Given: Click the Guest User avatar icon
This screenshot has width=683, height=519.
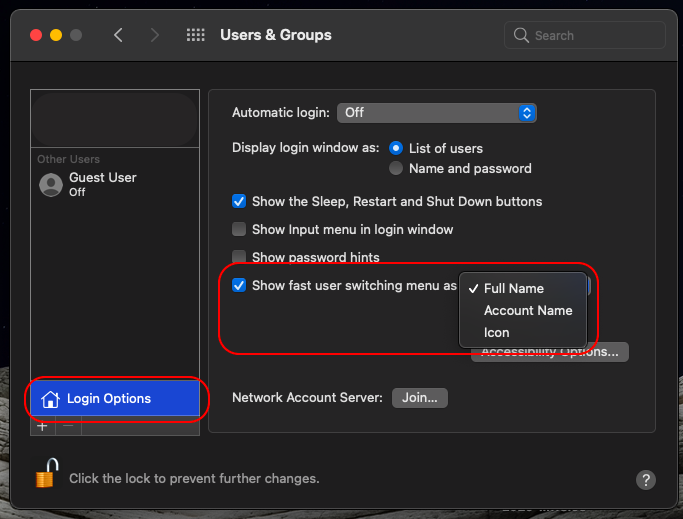Looking at the screenshot, I should click(x=51, y=185).
